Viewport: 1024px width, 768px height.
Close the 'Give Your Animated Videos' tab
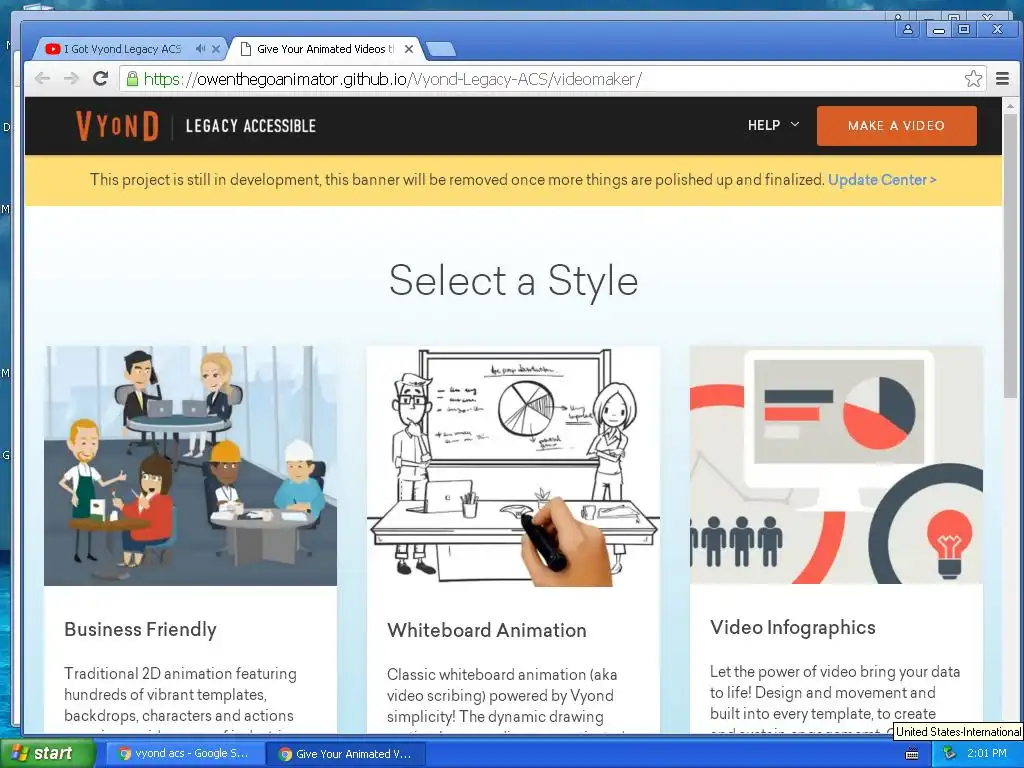(x=409, y=49)
